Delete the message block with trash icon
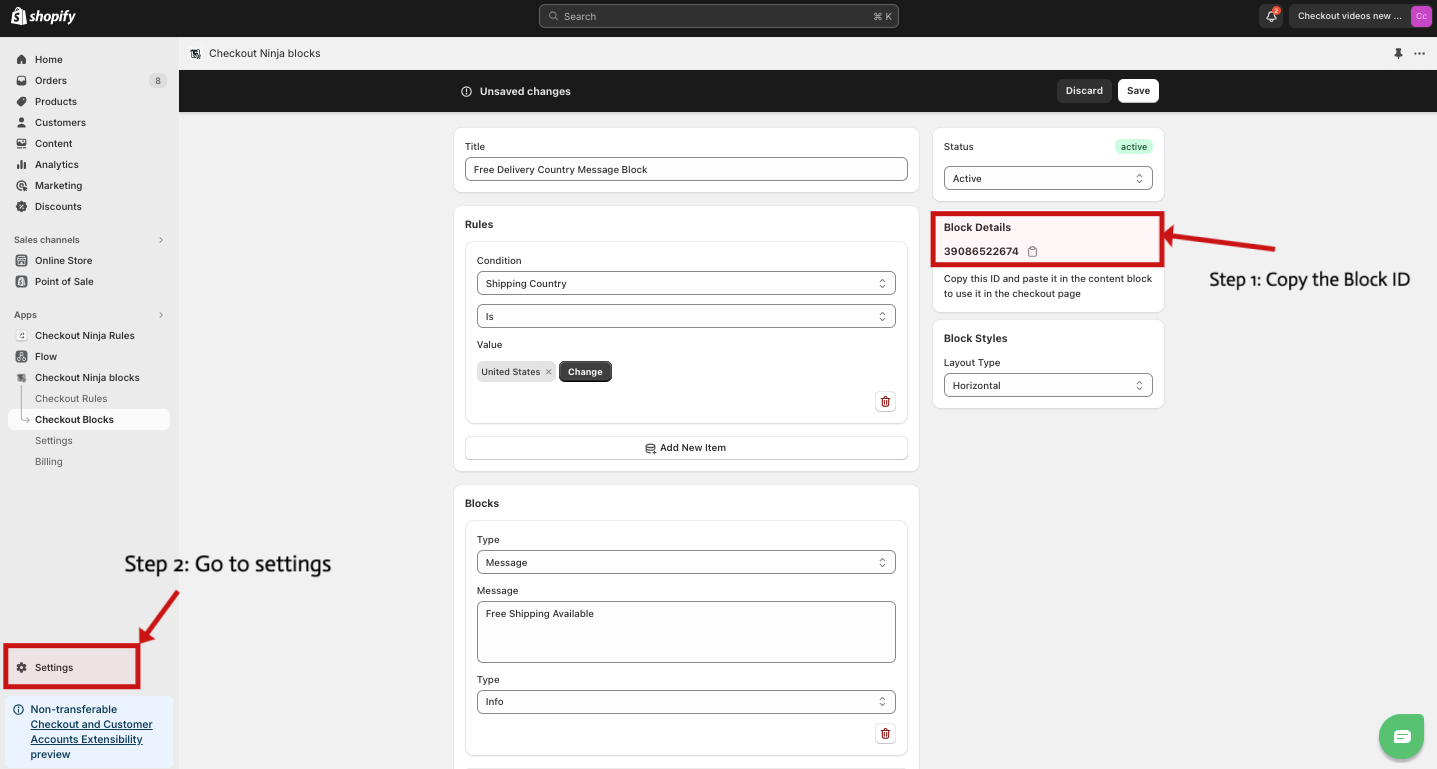Screen dimensions: 1437x769 coord(885,734)
